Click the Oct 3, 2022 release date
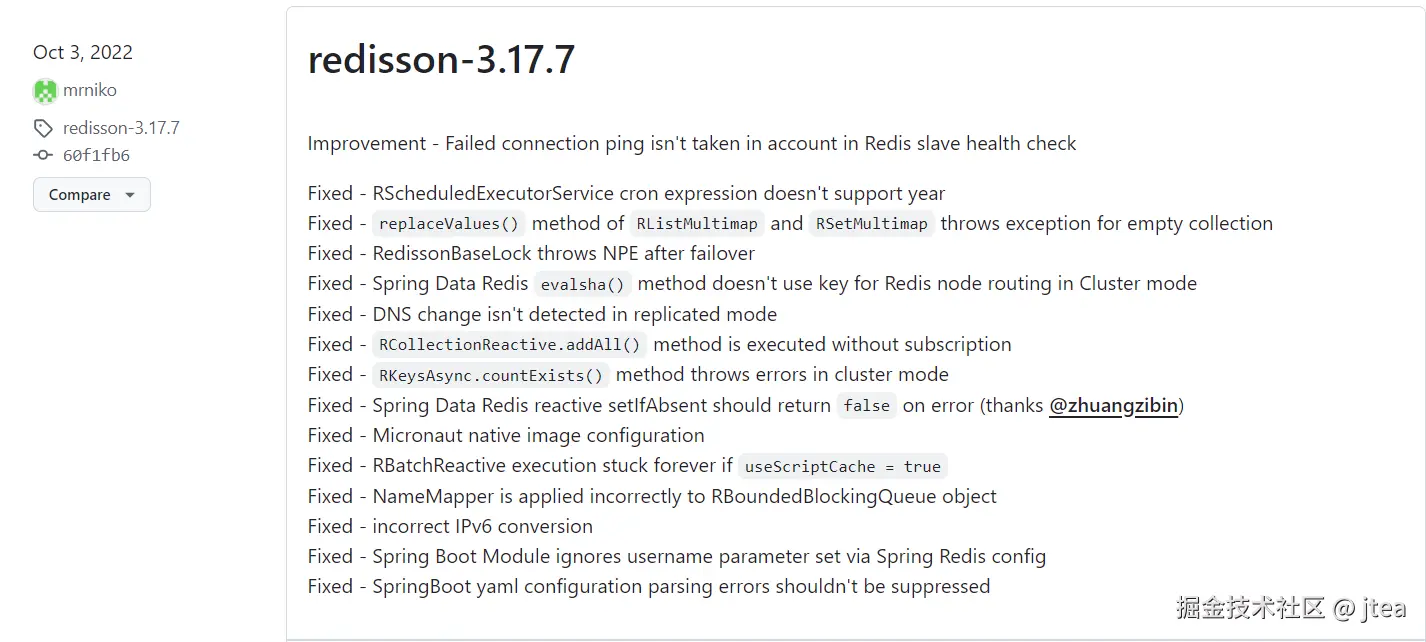 tap(83, 52)
